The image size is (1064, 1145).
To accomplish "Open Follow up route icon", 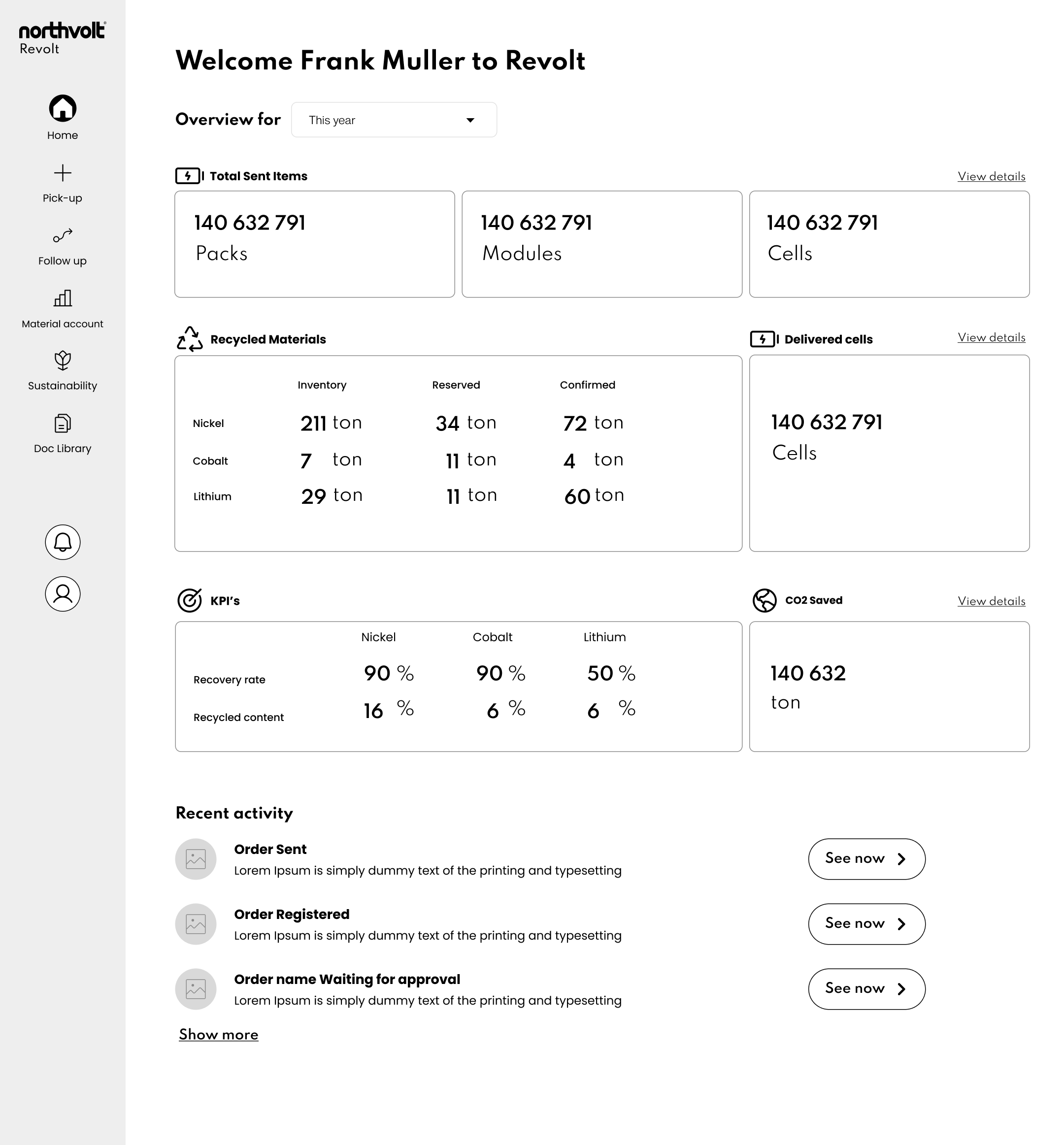I will coord(62,235).
